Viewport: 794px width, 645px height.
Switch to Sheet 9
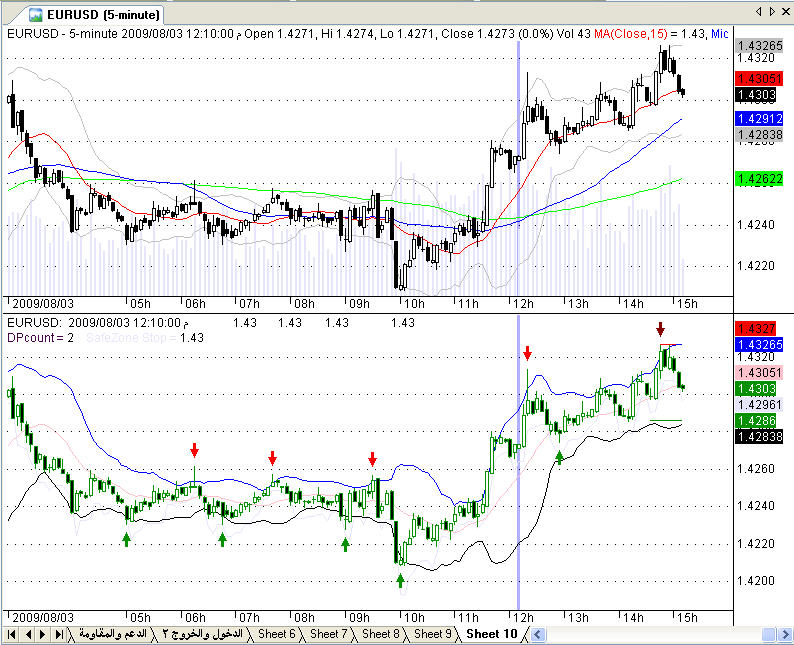pos(432,634)
